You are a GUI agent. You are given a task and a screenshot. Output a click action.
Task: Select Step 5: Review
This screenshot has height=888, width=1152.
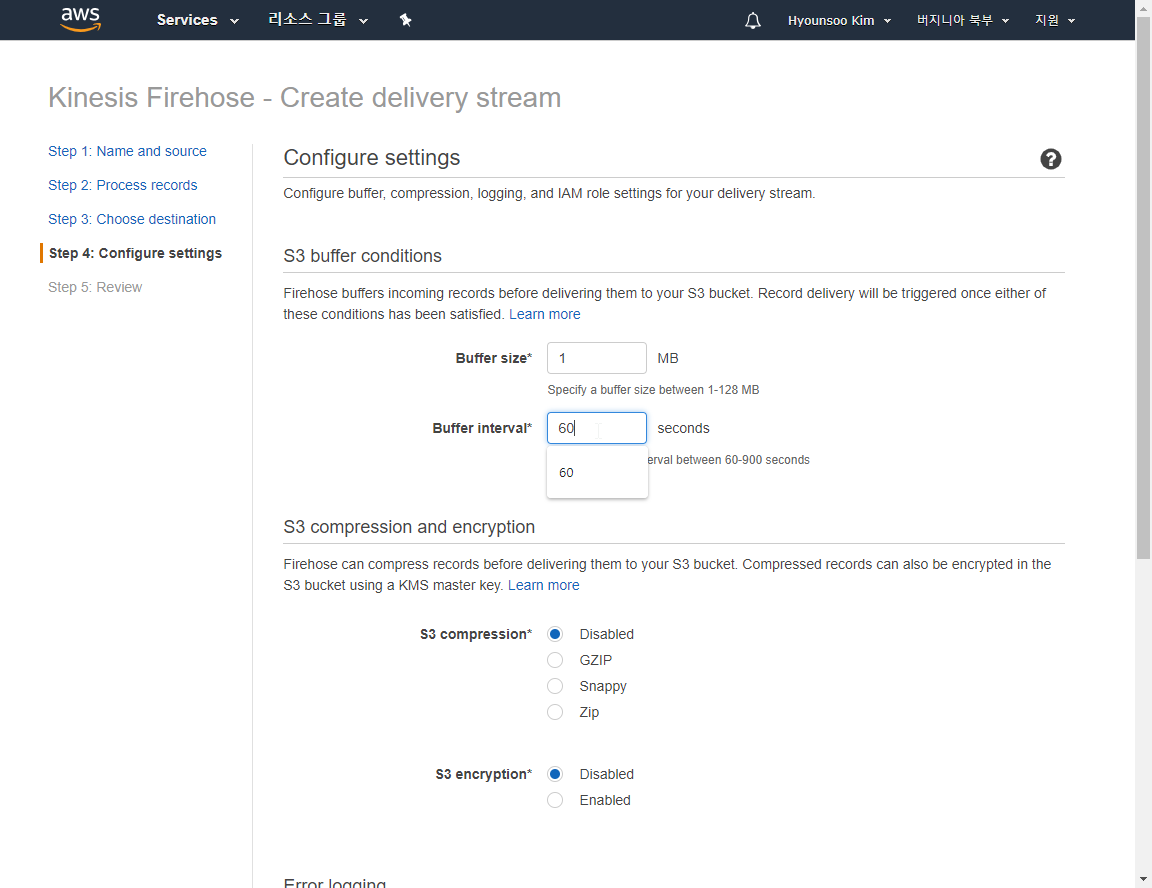click(x=95, y=287)
